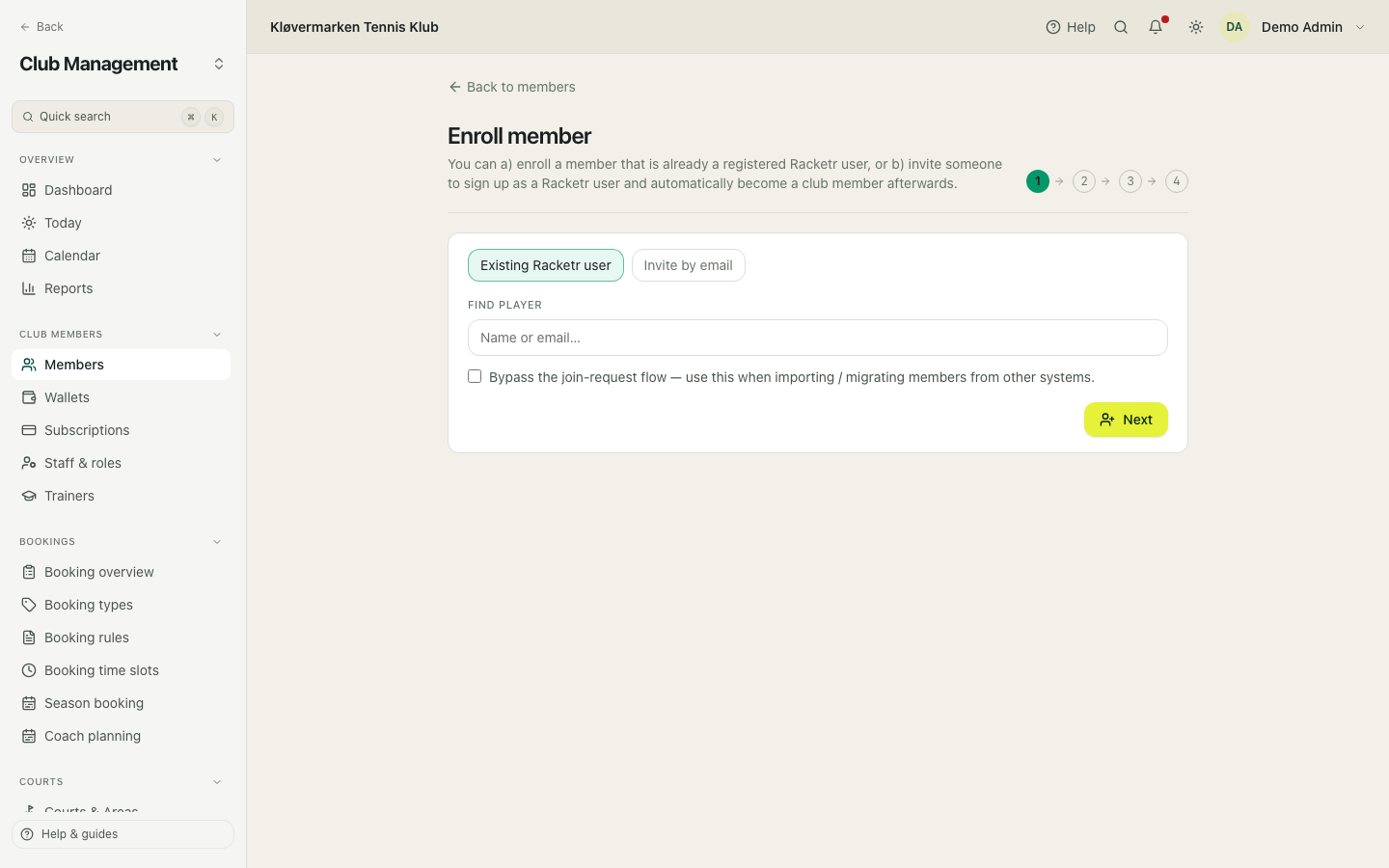Click the Staff & roles icon

tap(29, 463)
